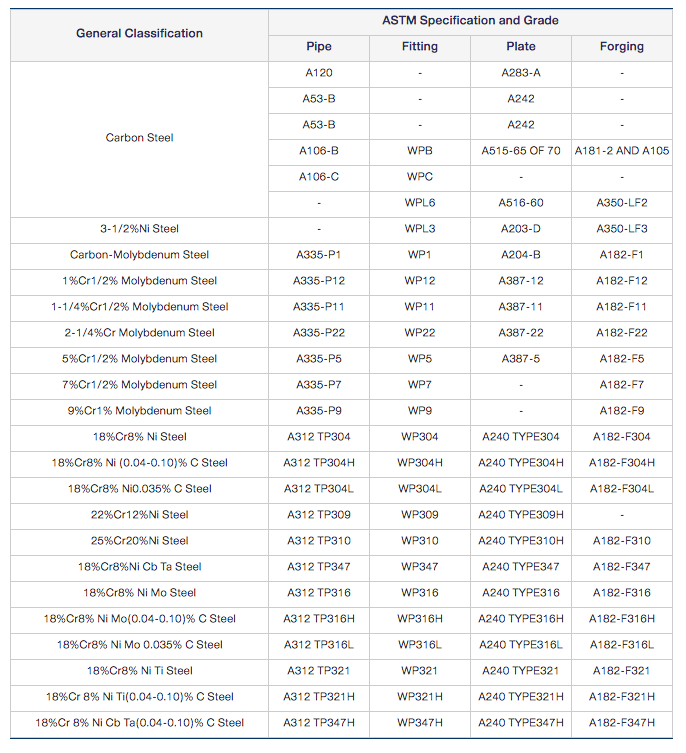
Task: Select the Pipe column header
Action: click(x=319, y=47)
